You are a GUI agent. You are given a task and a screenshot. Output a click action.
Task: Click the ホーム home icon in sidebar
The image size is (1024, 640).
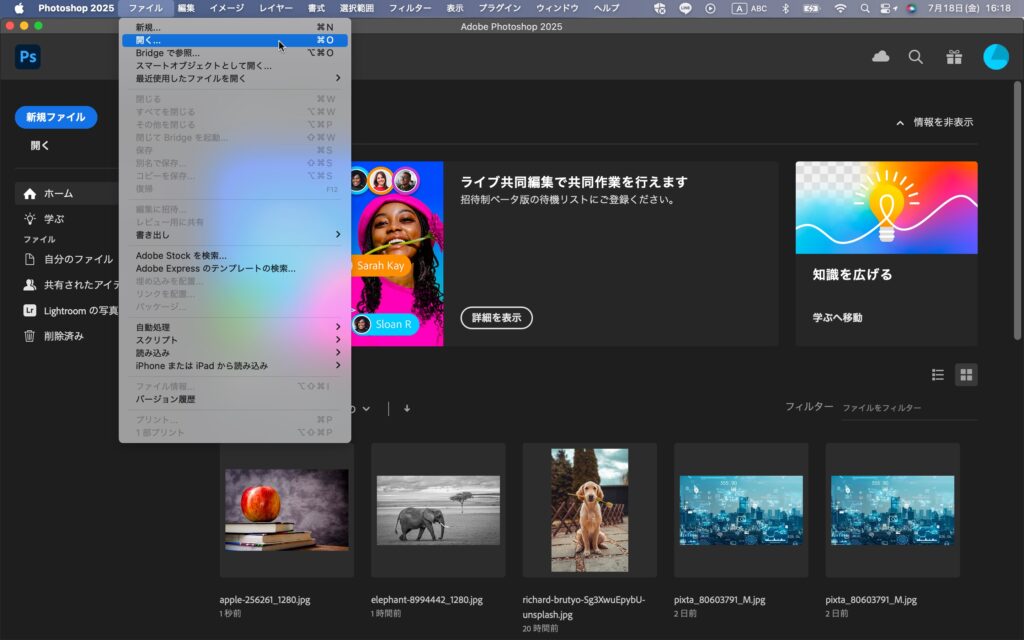click(x=29, y=194)
